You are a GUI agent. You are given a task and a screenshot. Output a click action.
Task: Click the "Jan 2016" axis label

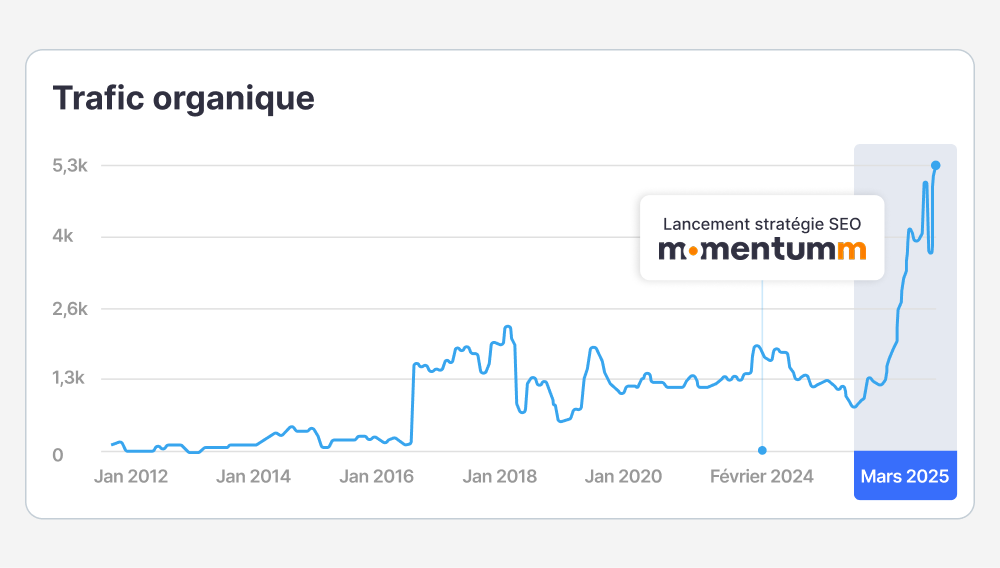tap(376, 476)
